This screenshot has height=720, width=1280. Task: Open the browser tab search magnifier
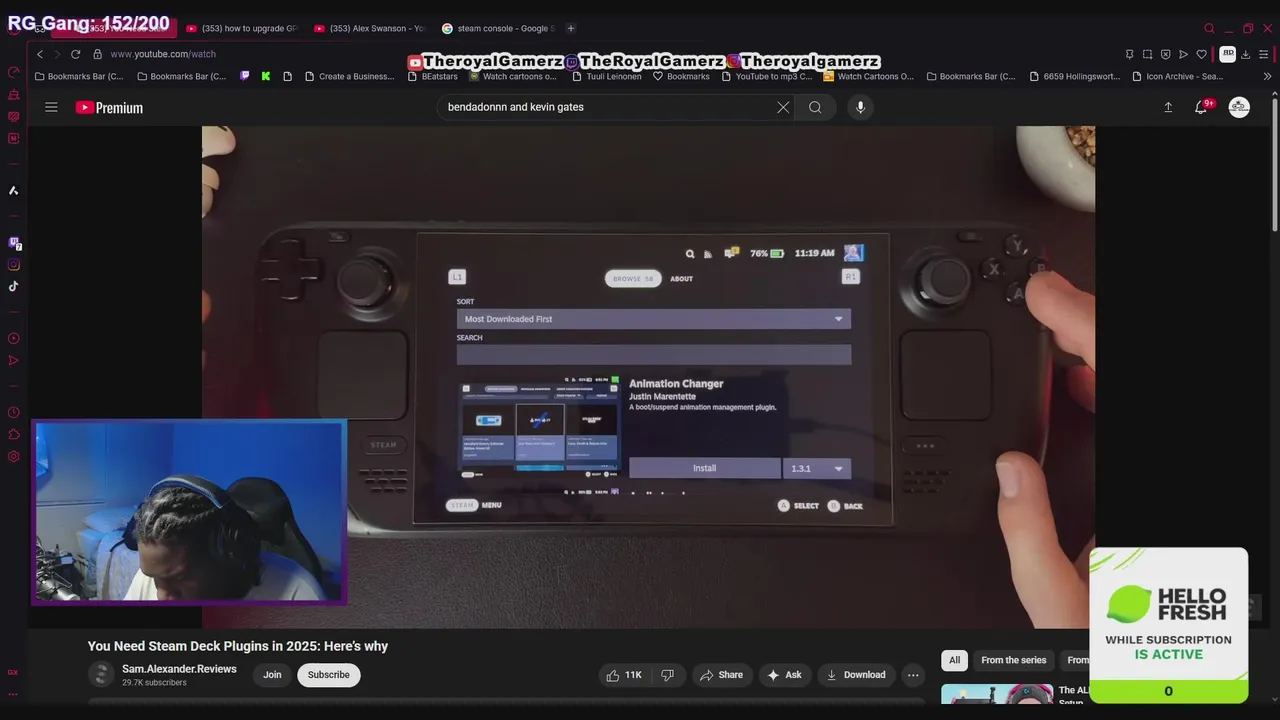[x=1209, y=28]
